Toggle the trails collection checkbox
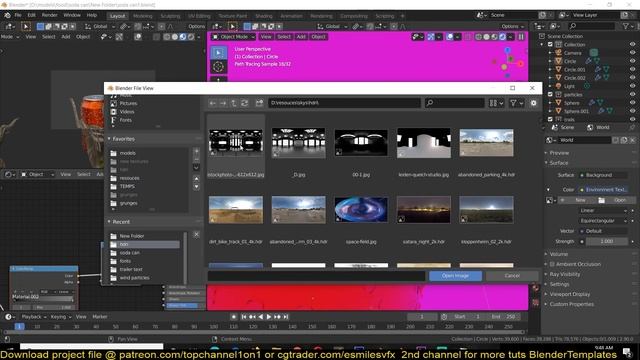640x360 pixels. point(550,119)
